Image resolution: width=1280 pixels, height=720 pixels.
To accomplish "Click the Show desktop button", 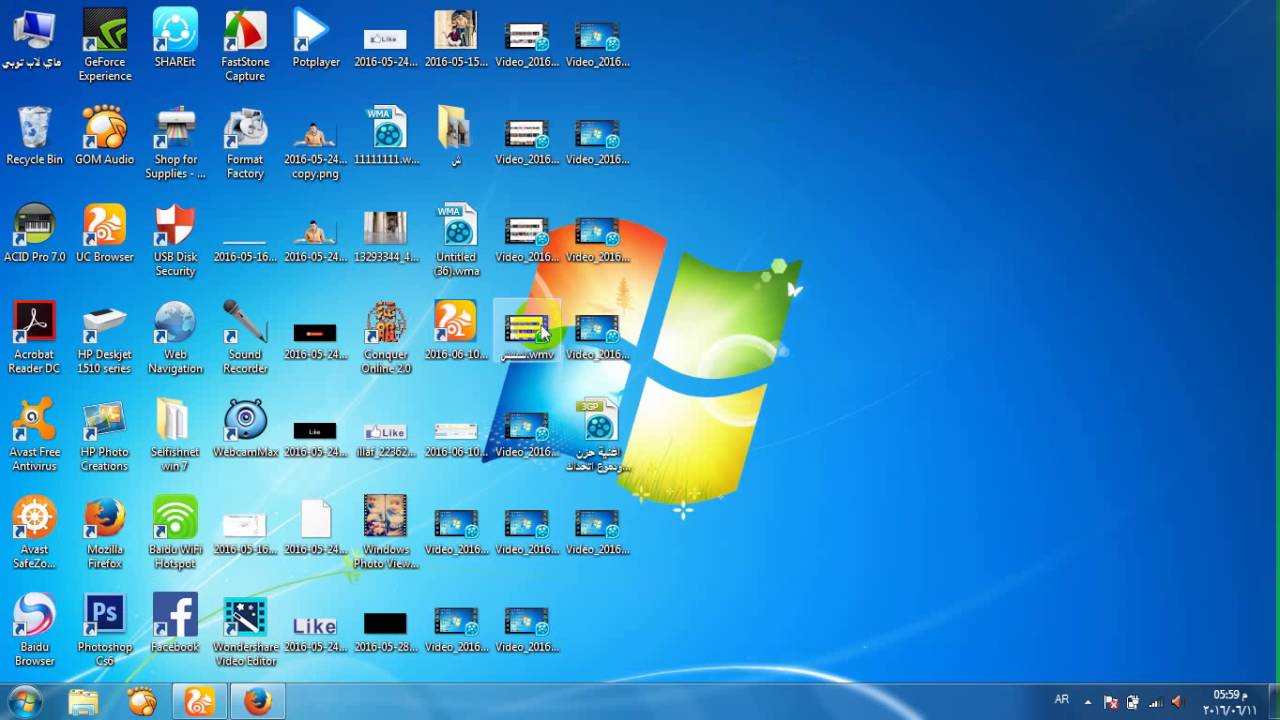I will [x=1272, y=702].
